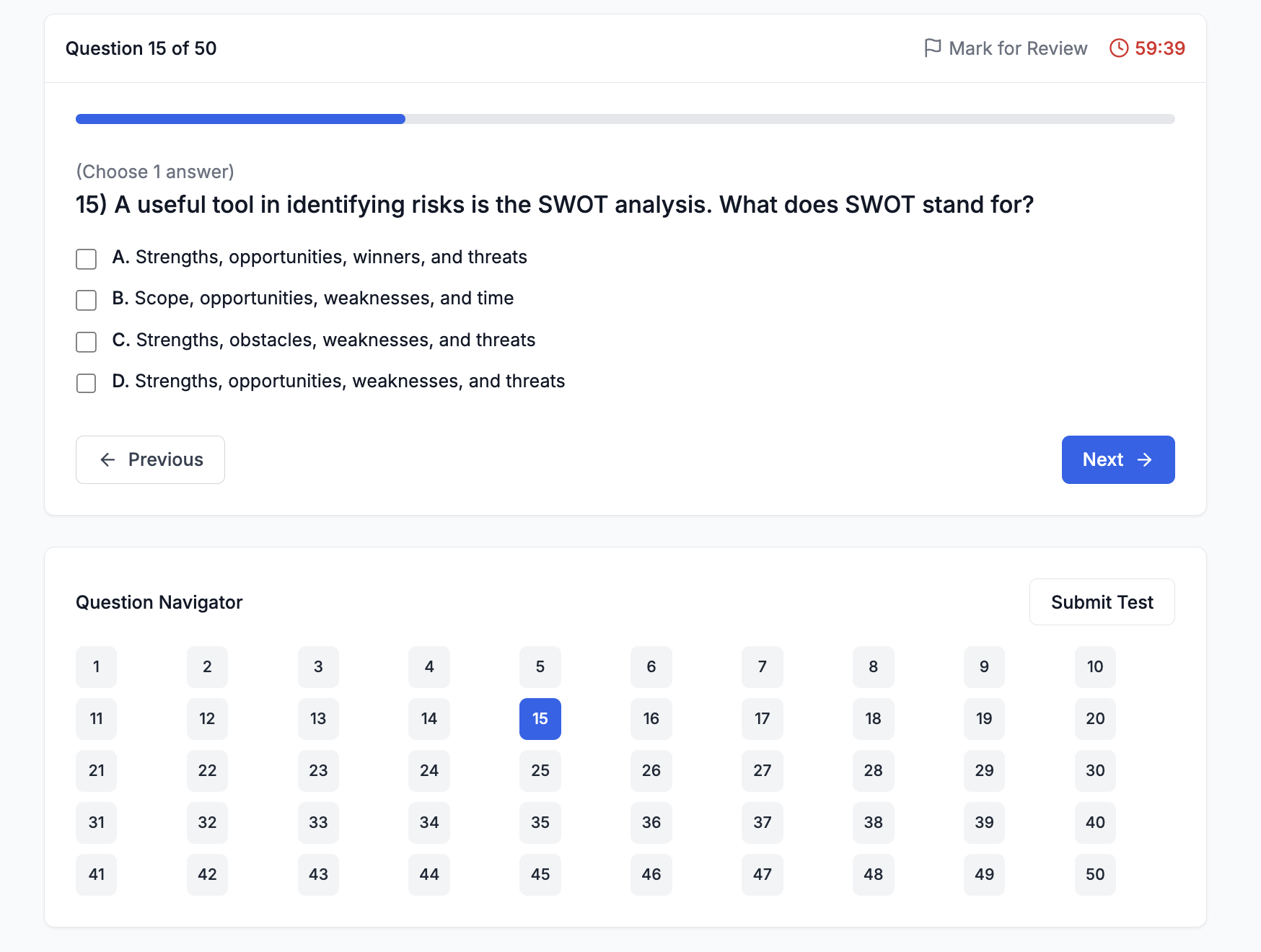
Task: Go to question 33
Action: click(318, 823)
